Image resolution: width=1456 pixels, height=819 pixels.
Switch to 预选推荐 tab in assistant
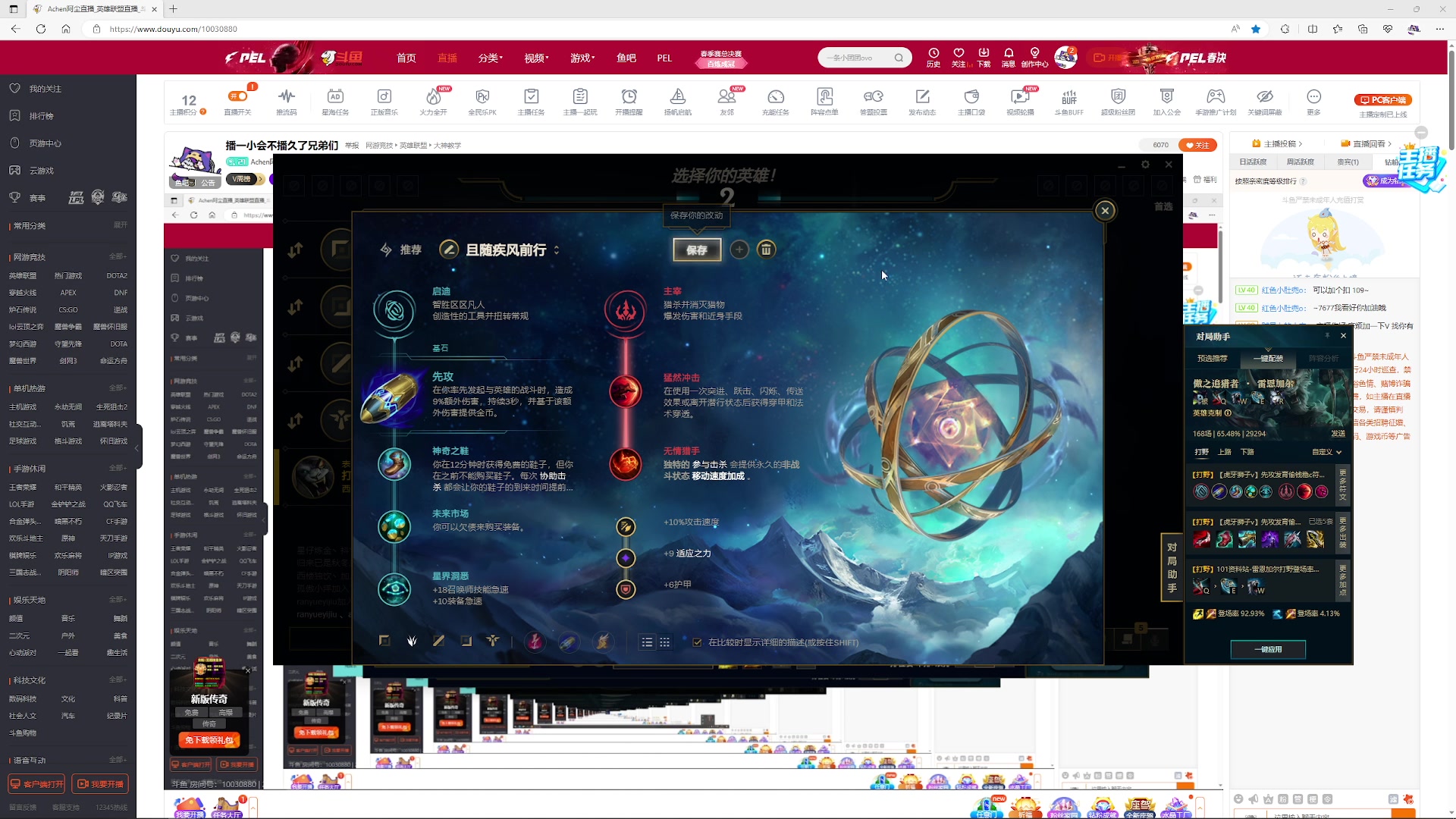tap(1212, 358)
